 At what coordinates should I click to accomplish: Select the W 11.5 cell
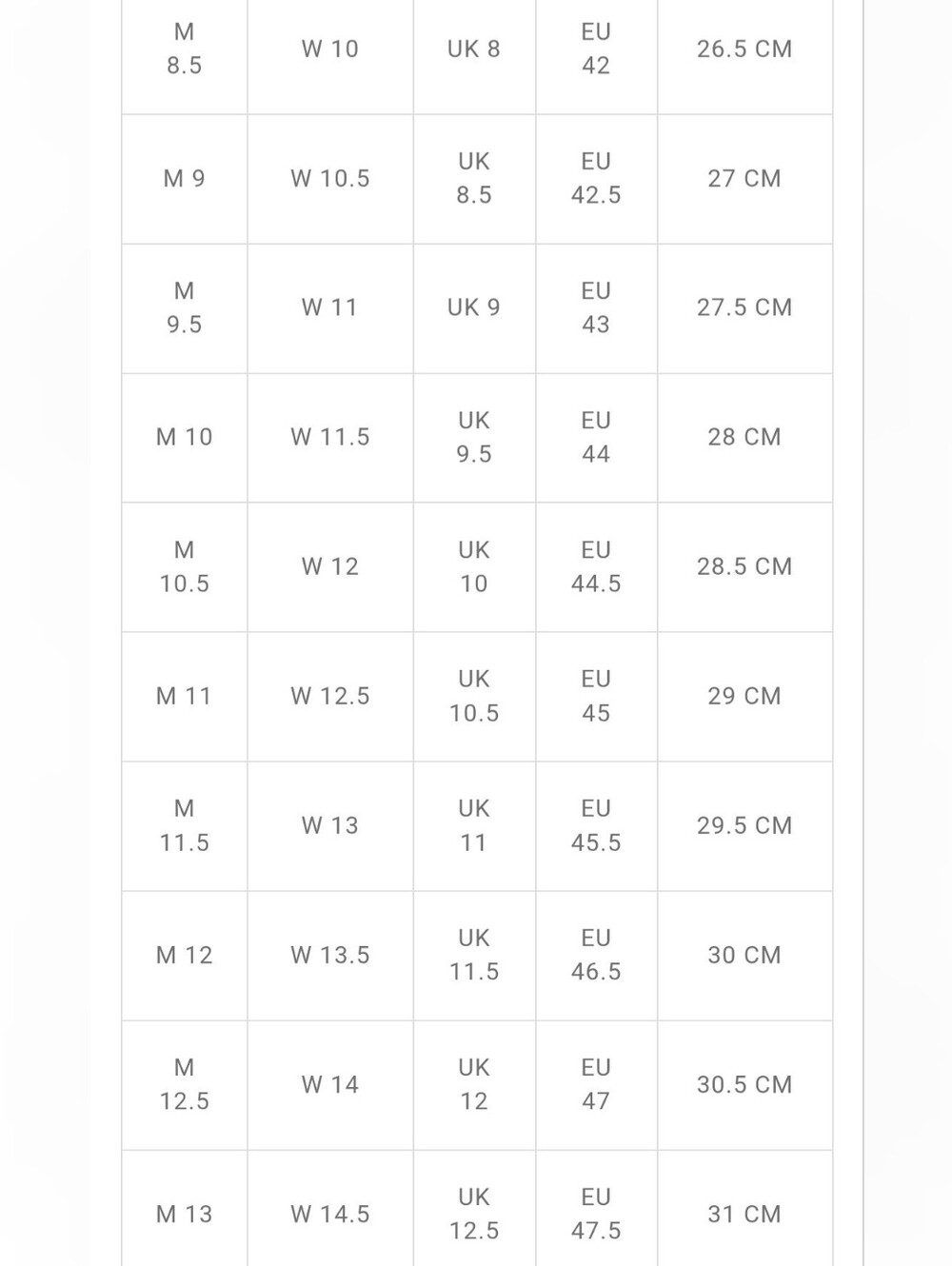tap(330, 438)
